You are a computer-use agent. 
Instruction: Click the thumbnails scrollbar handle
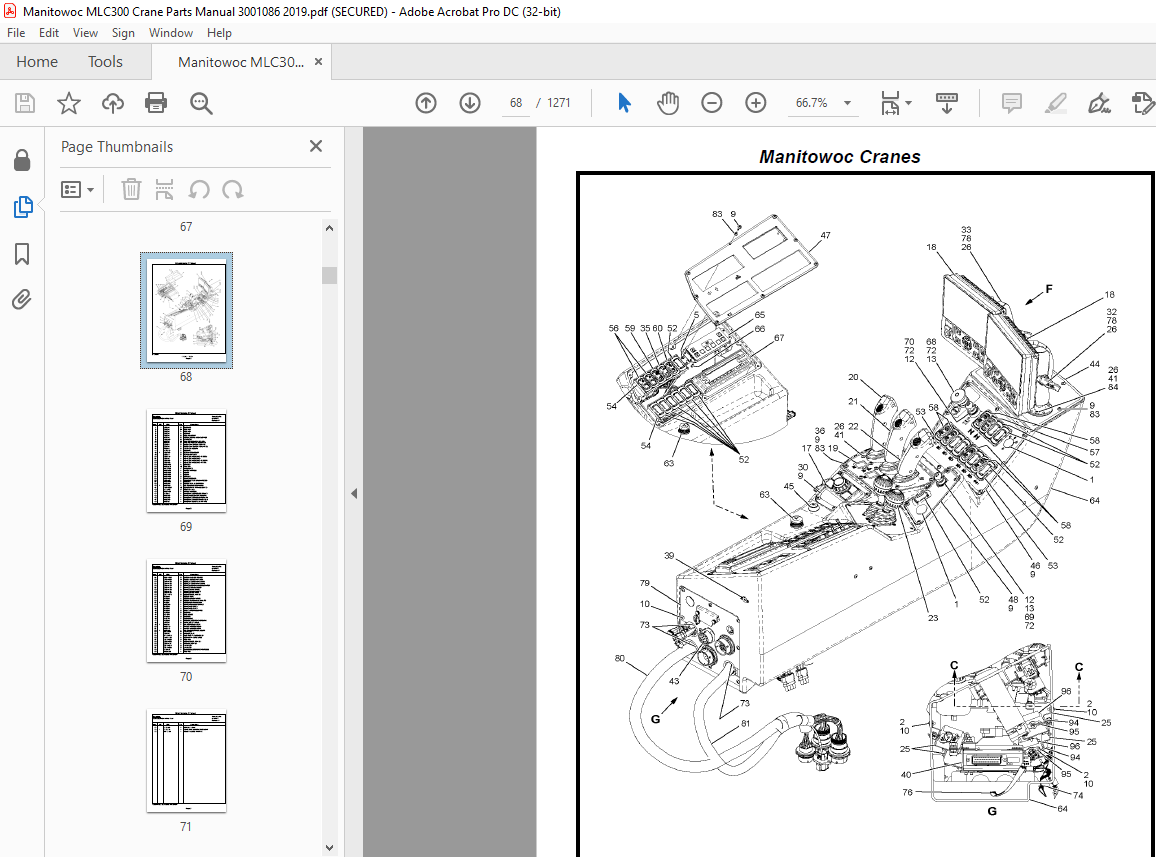[x=330, y=275]
